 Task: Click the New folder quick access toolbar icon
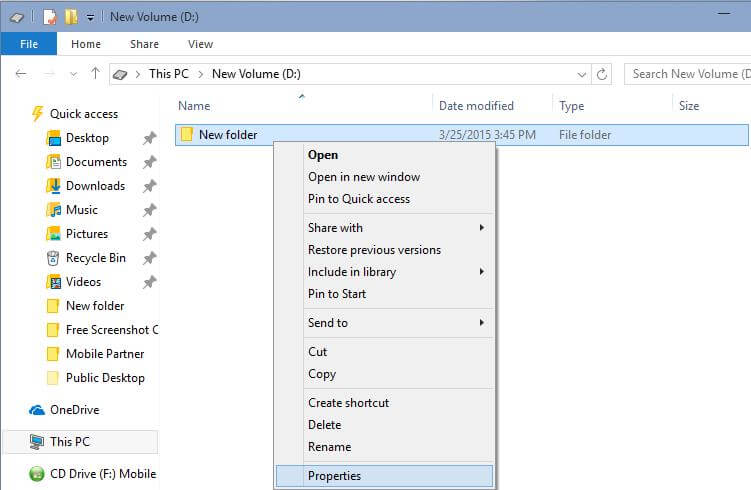pyautogui.click(x=71, y=17)
